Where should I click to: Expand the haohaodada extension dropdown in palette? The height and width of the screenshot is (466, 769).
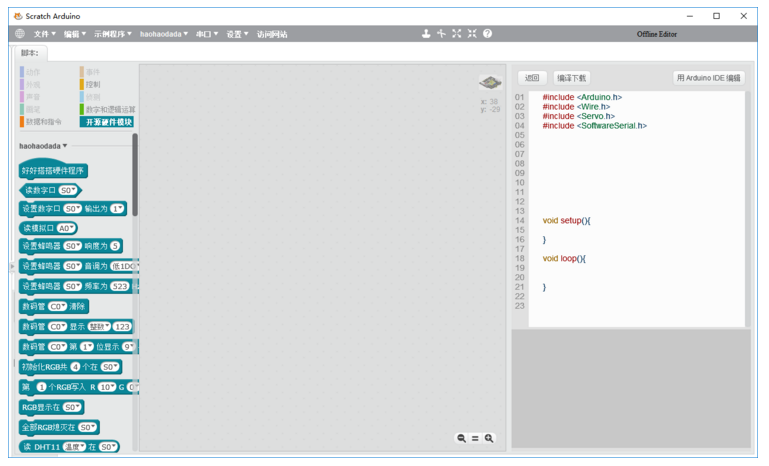tap(43, 146)
